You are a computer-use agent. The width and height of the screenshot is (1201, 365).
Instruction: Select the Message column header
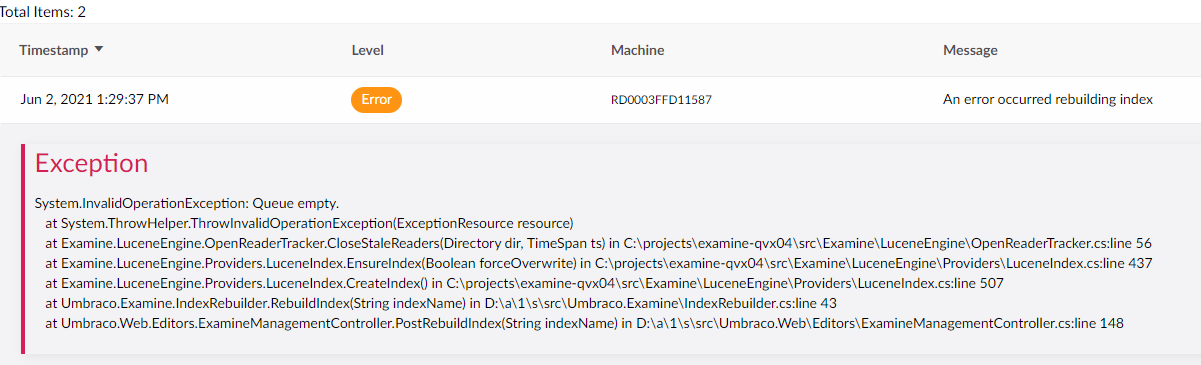(x=970, y=50)
